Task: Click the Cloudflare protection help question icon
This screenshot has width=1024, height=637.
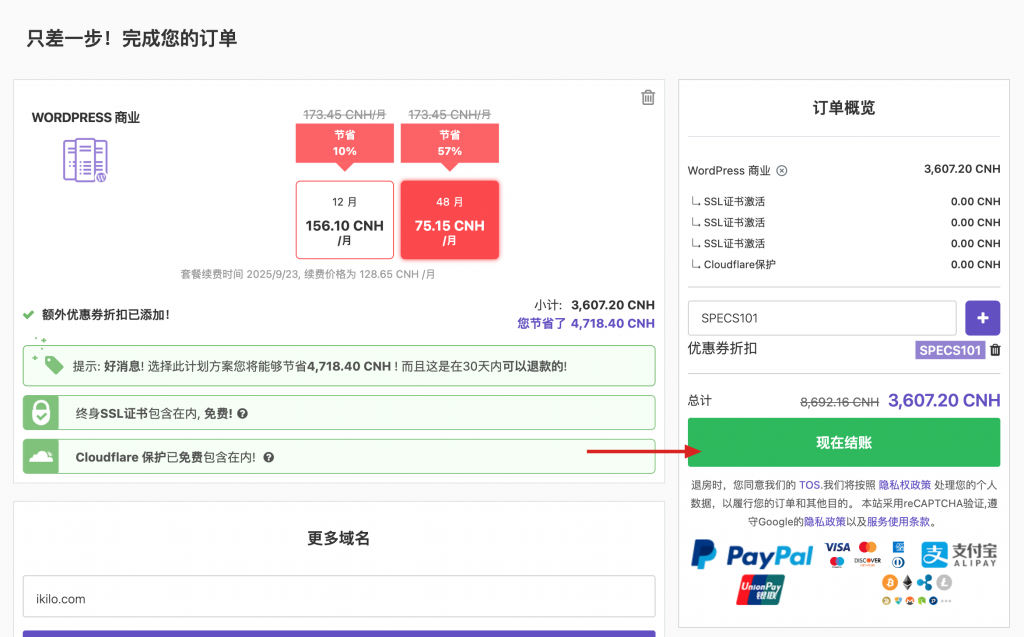Action: coord(268,457)
